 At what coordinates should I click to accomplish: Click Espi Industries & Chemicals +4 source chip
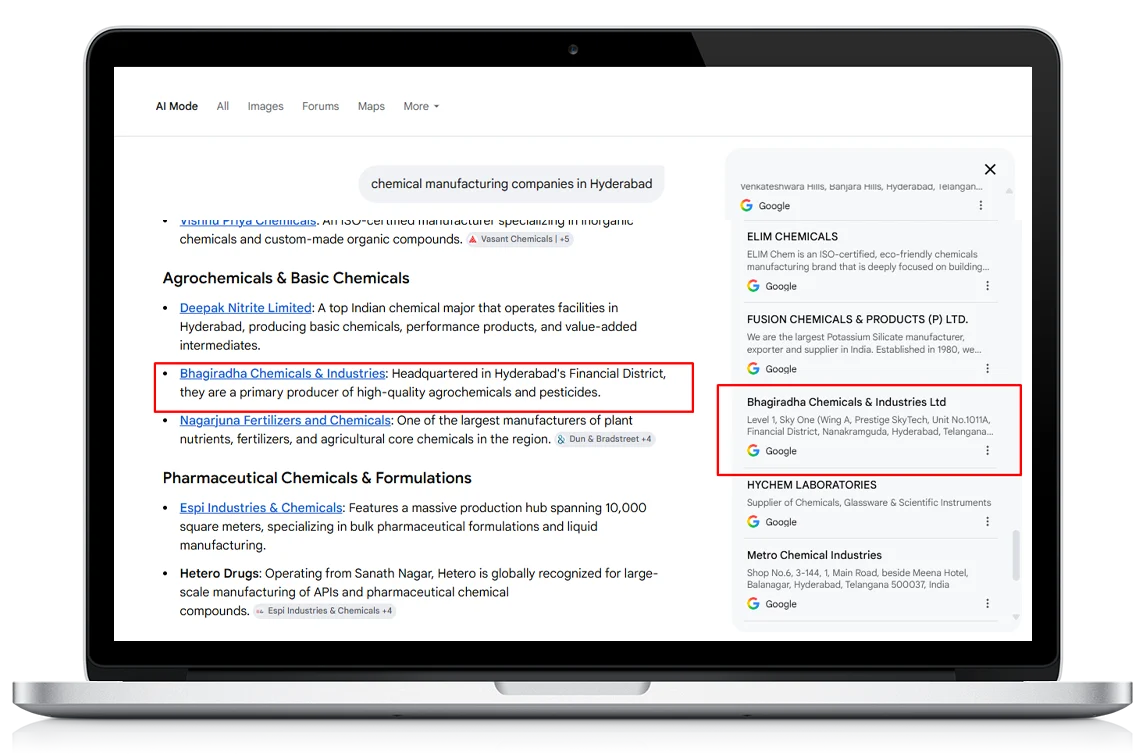[324, 611]
